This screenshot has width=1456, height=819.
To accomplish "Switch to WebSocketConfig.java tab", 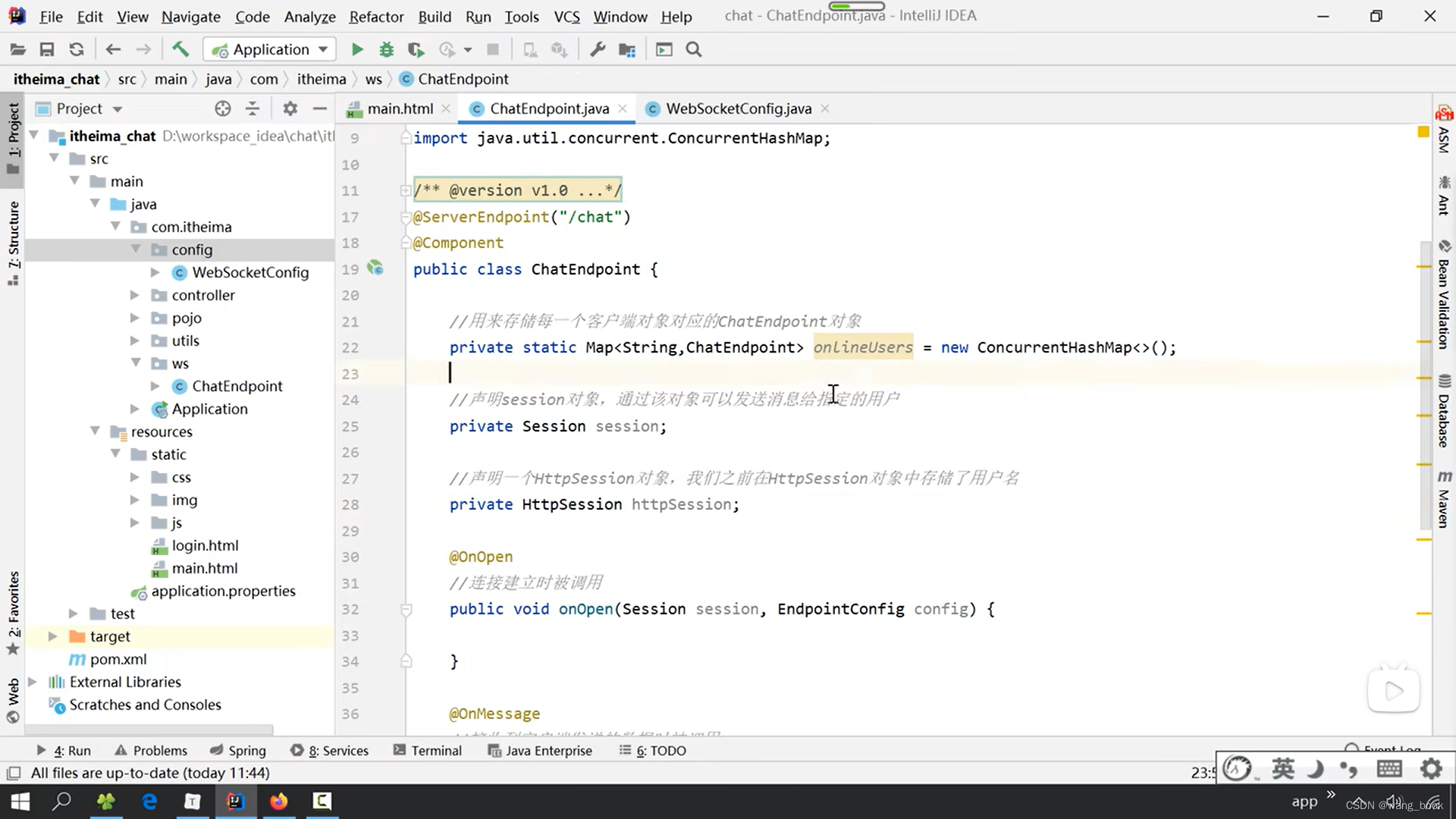I will (738, 109).
